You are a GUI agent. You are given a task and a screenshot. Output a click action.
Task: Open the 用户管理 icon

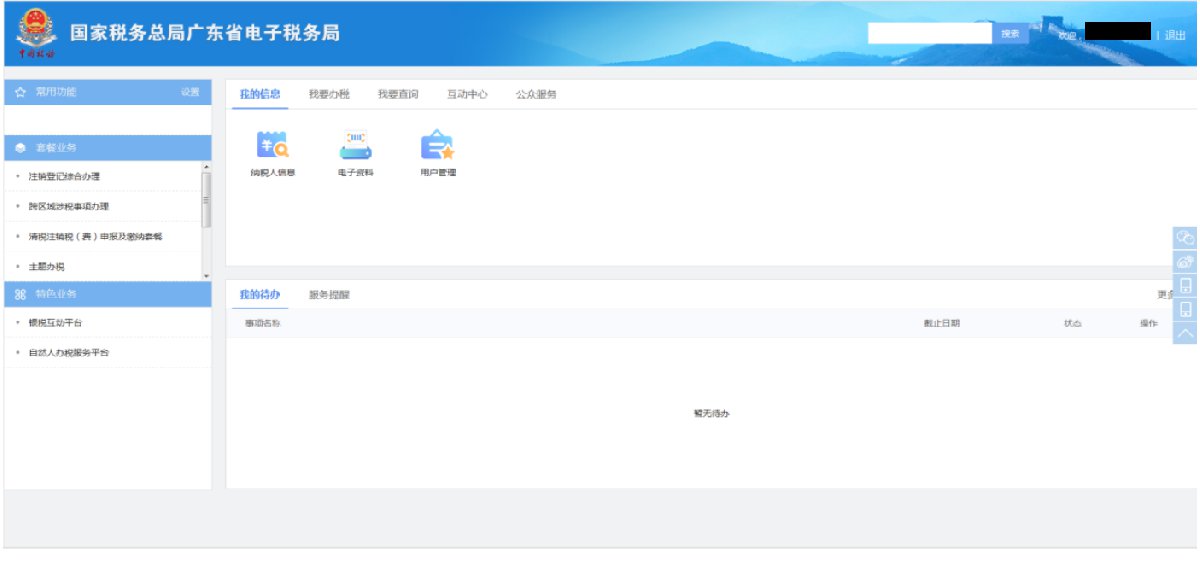437,147
